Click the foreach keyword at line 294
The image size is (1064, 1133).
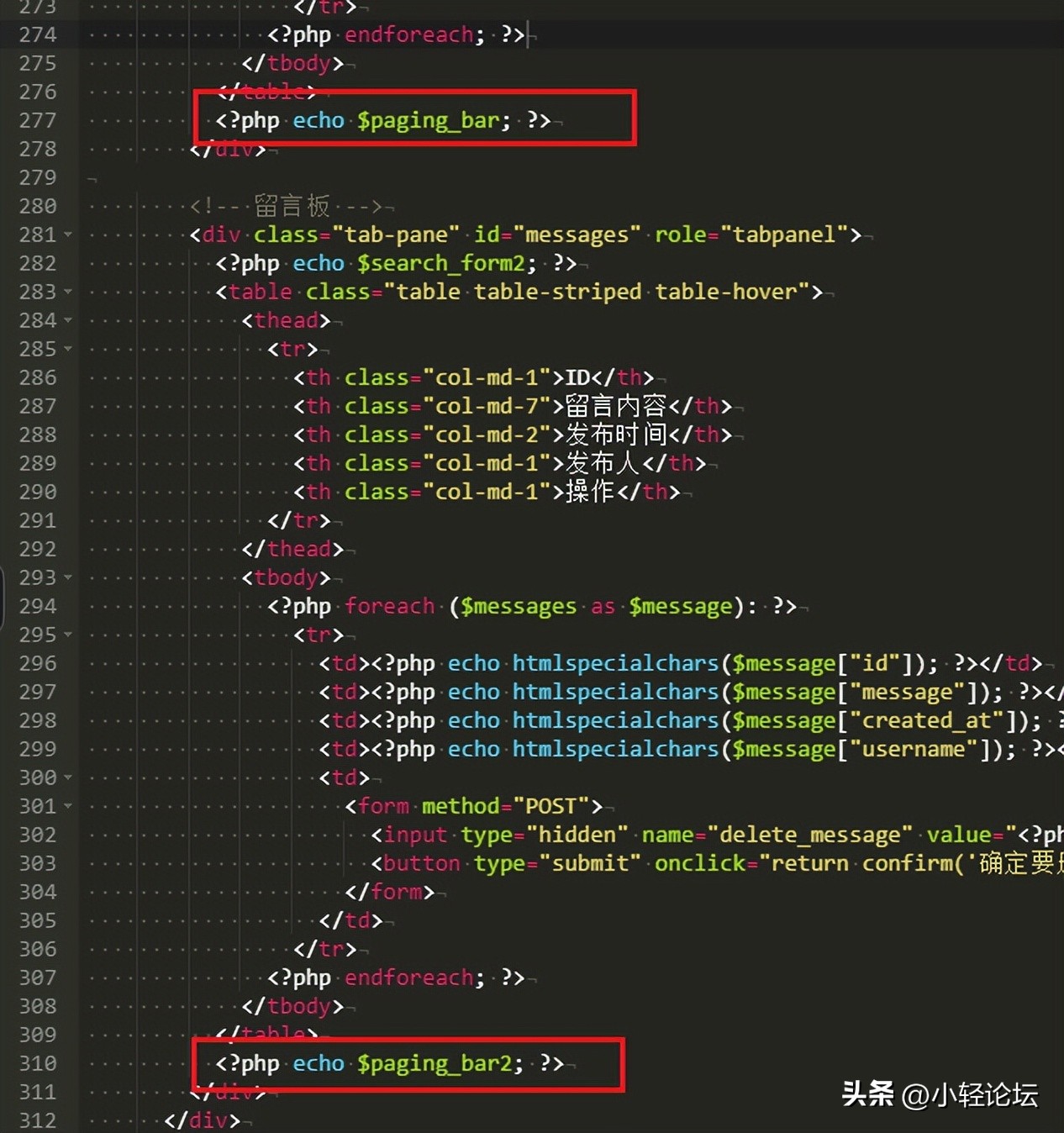[389, 607]
